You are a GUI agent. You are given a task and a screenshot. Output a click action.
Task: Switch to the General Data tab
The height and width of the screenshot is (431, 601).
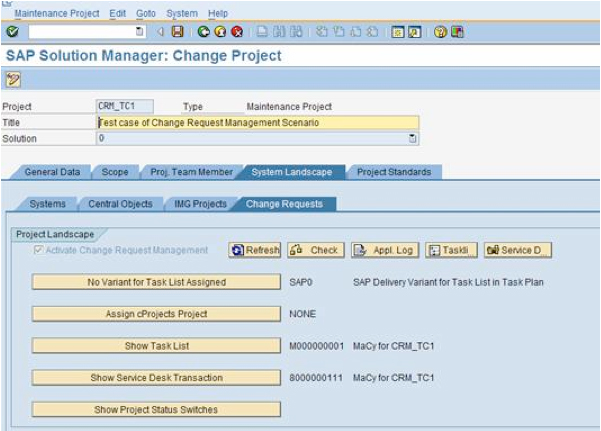[x=52, y=172]
